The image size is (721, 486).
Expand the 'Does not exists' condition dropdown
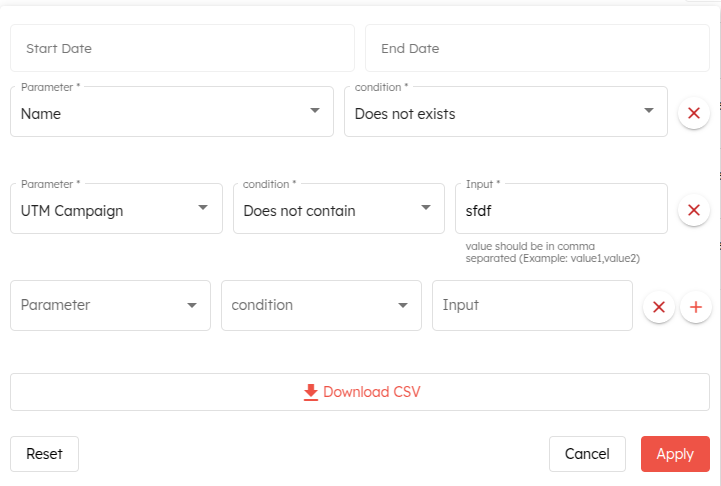[x=505, y=112]
